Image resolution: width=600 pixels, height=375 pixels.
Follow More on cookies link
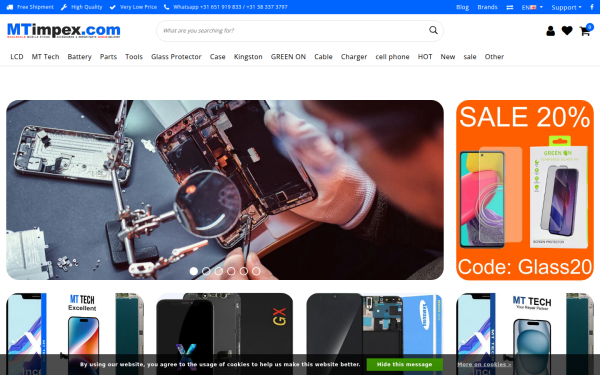tap(484, 364)
